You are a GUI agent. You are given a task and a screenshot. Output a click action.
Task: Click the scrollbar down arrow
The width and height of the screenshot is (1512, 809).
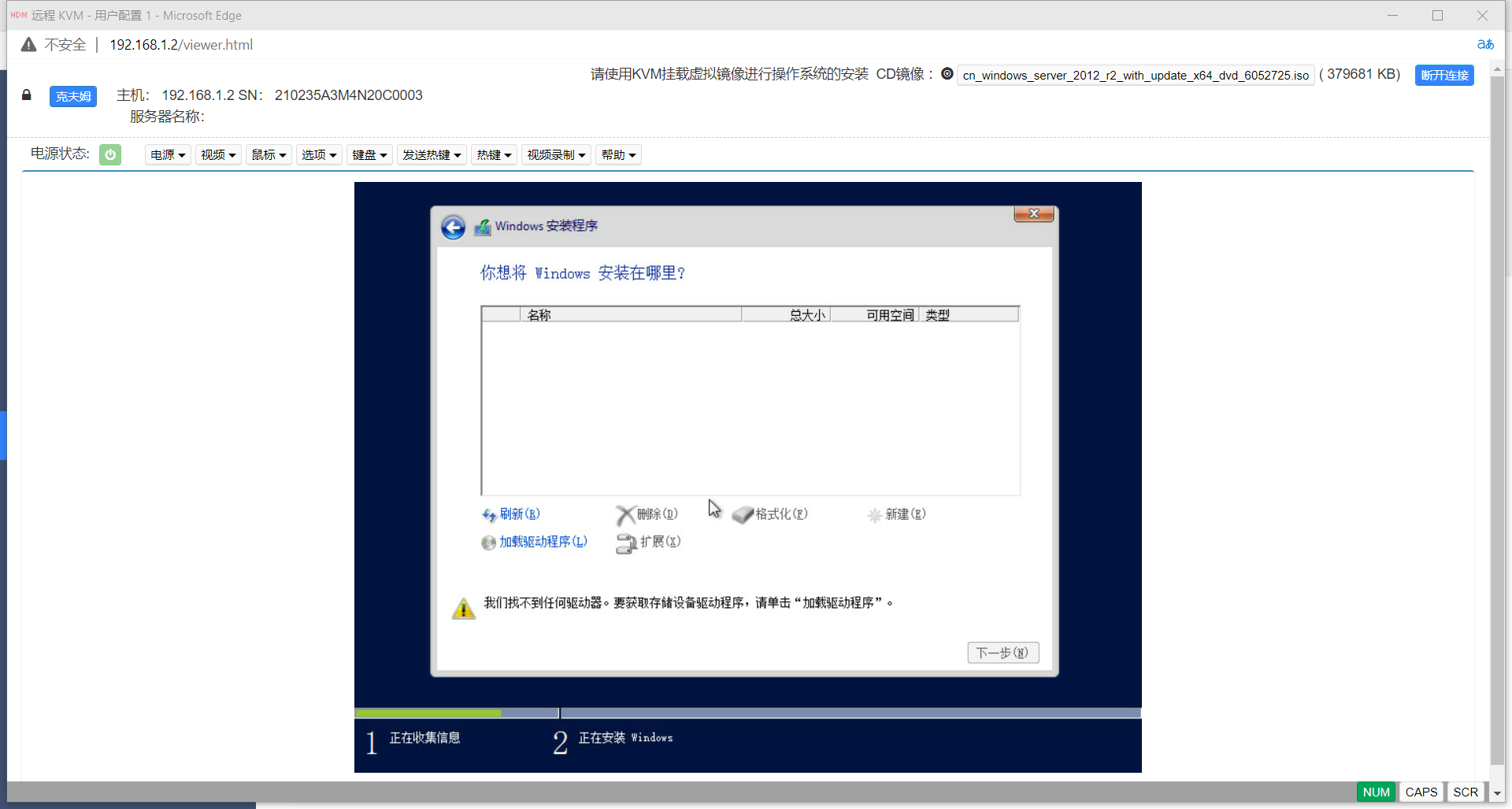click(1498, 794)
